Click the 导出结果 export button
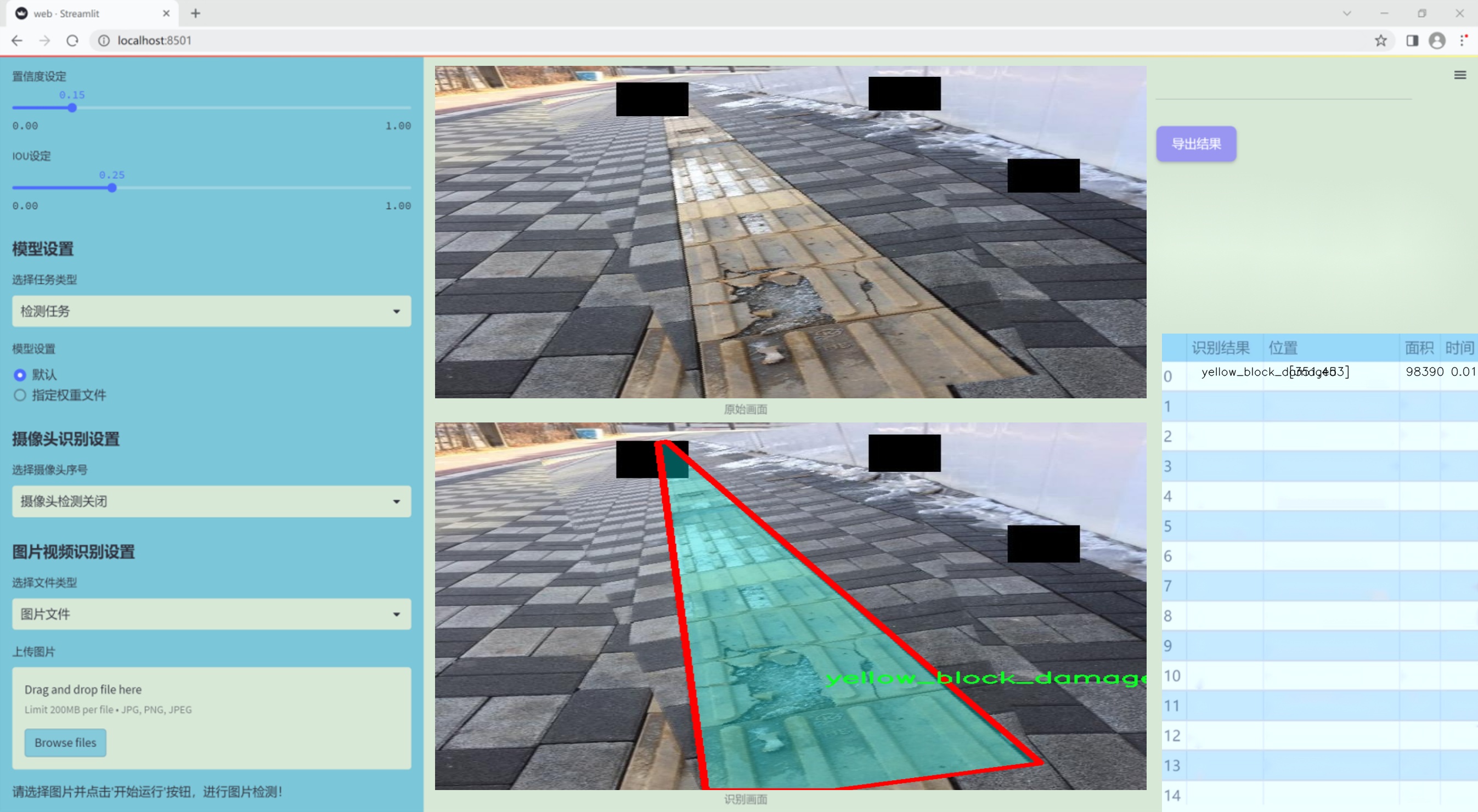Viewport: 1478px width, 812px height. coord(1195,144)
